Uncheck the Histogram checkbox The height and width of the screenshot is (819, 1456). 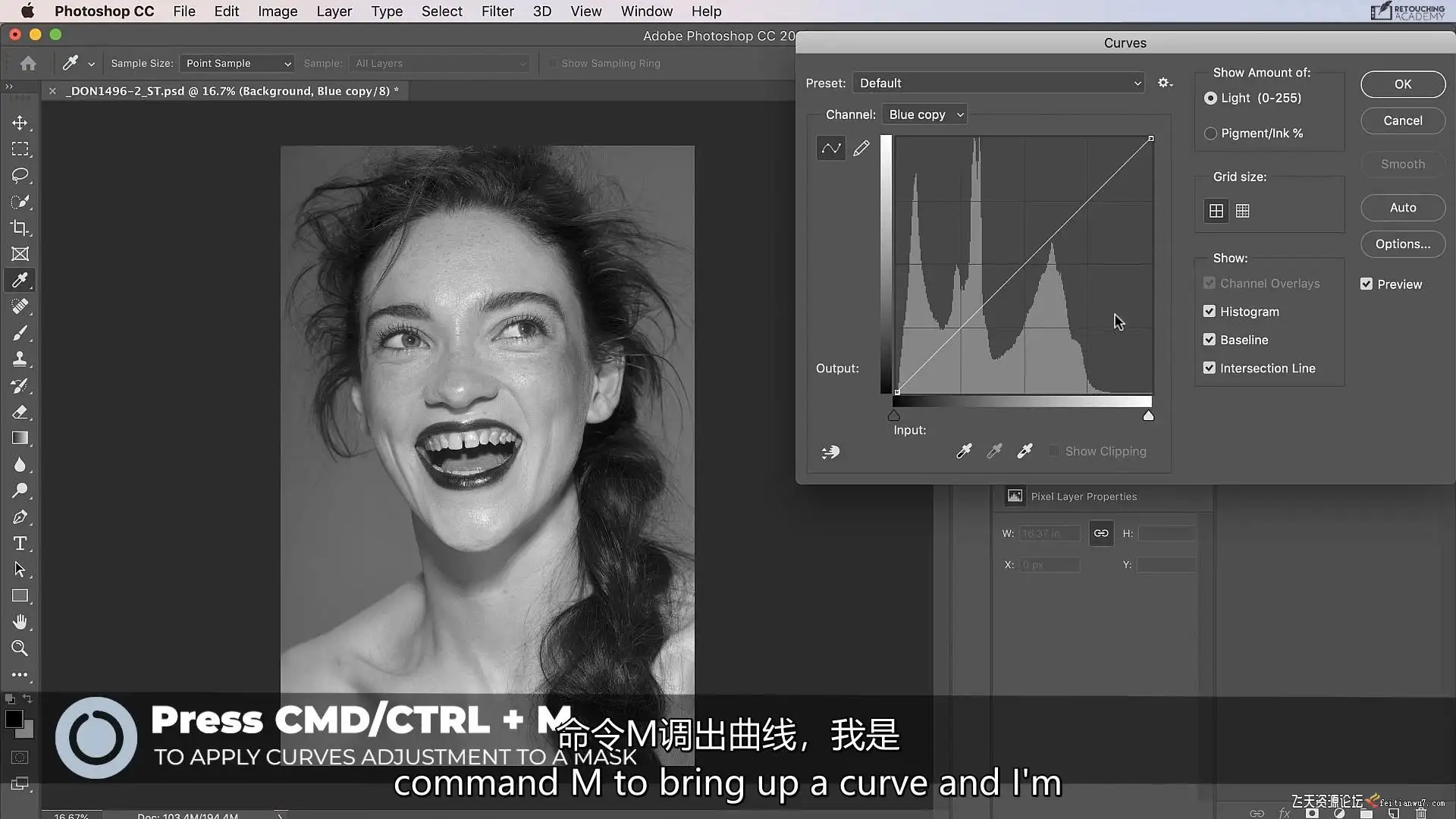pos(1210,312)
